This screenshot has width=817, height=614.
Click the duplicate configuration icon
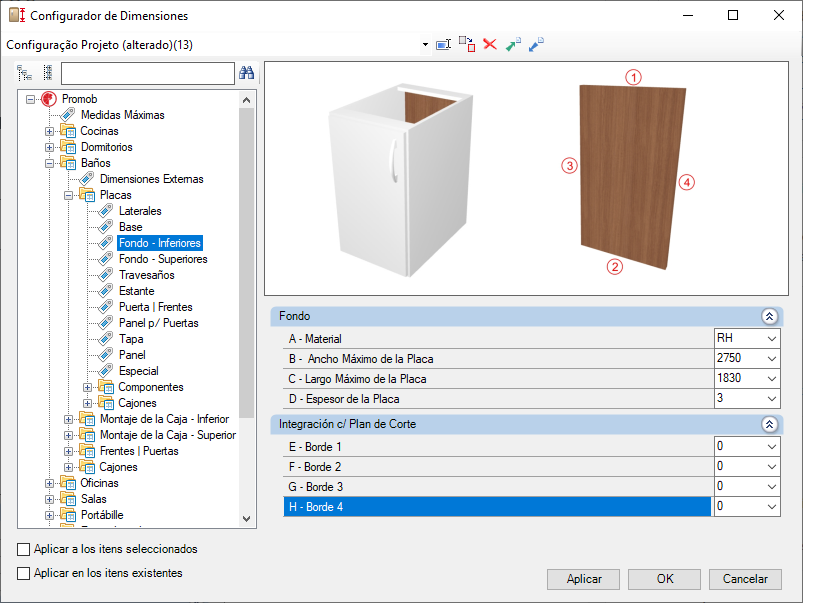467,44
